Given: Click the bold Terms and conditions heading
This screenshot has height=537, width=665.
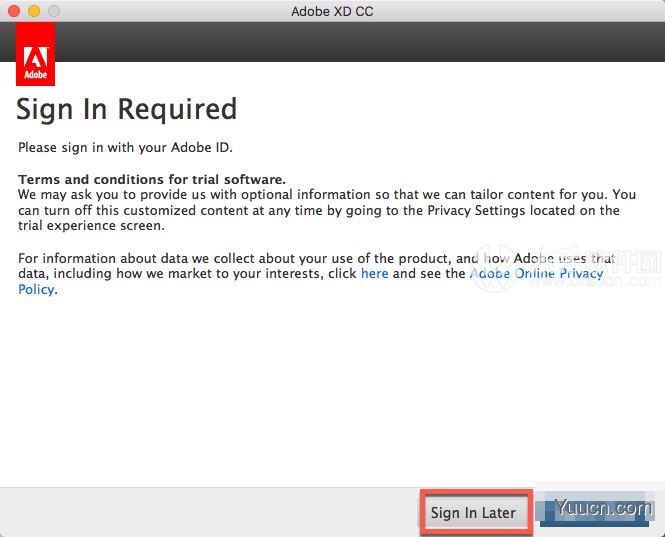Looking at the screenshot, I should [x=152, y=179].
